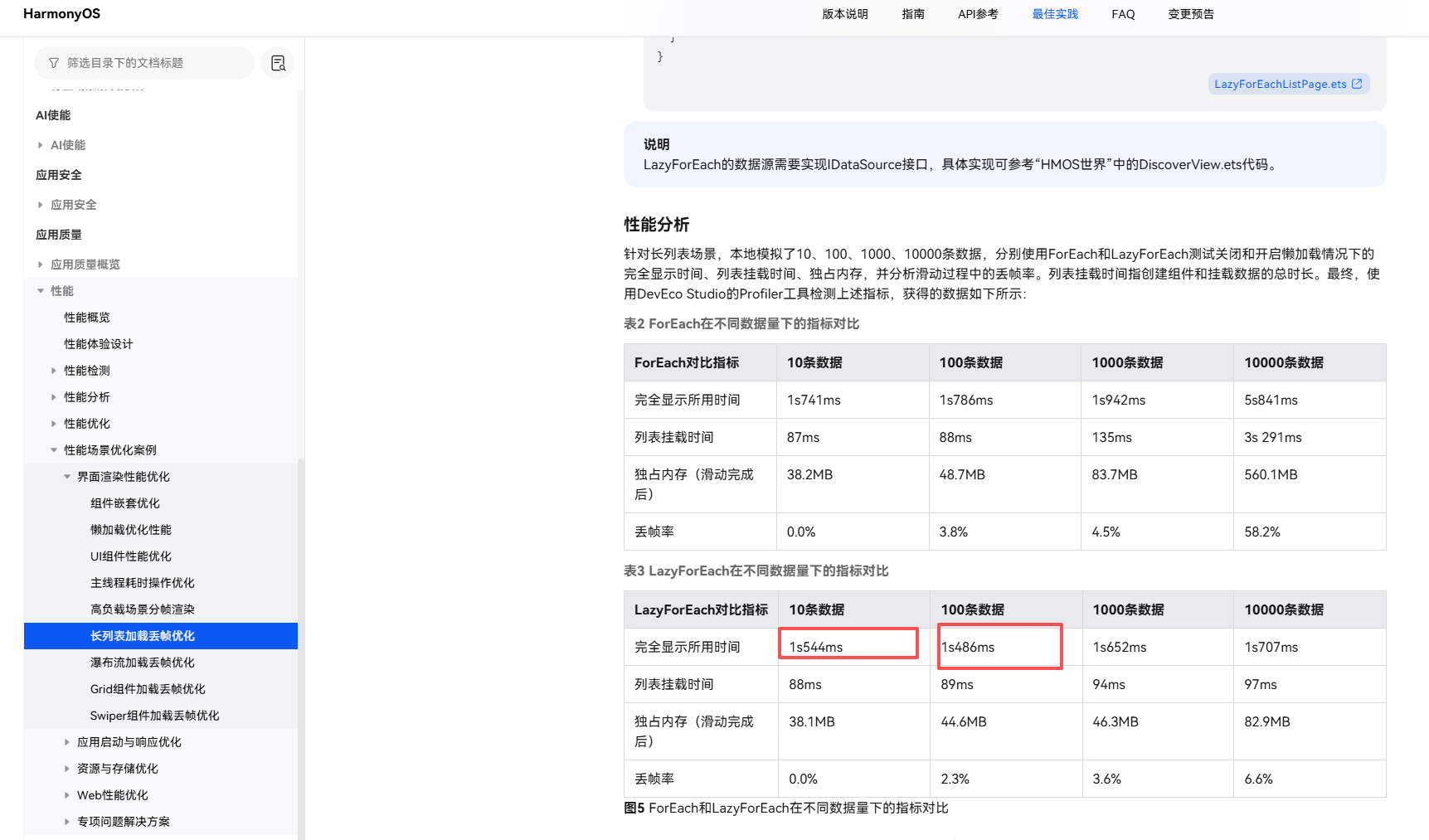This screenshot has width=1429, height=840.
Task: Expand the 应用启动与响应优化 node arrow
Action: click(x=67, y=742)
